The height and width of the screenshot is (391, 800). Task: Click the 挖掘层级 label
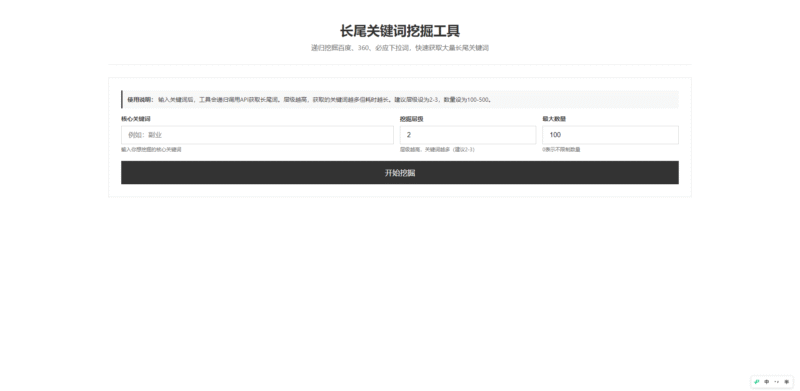[411, 119]
